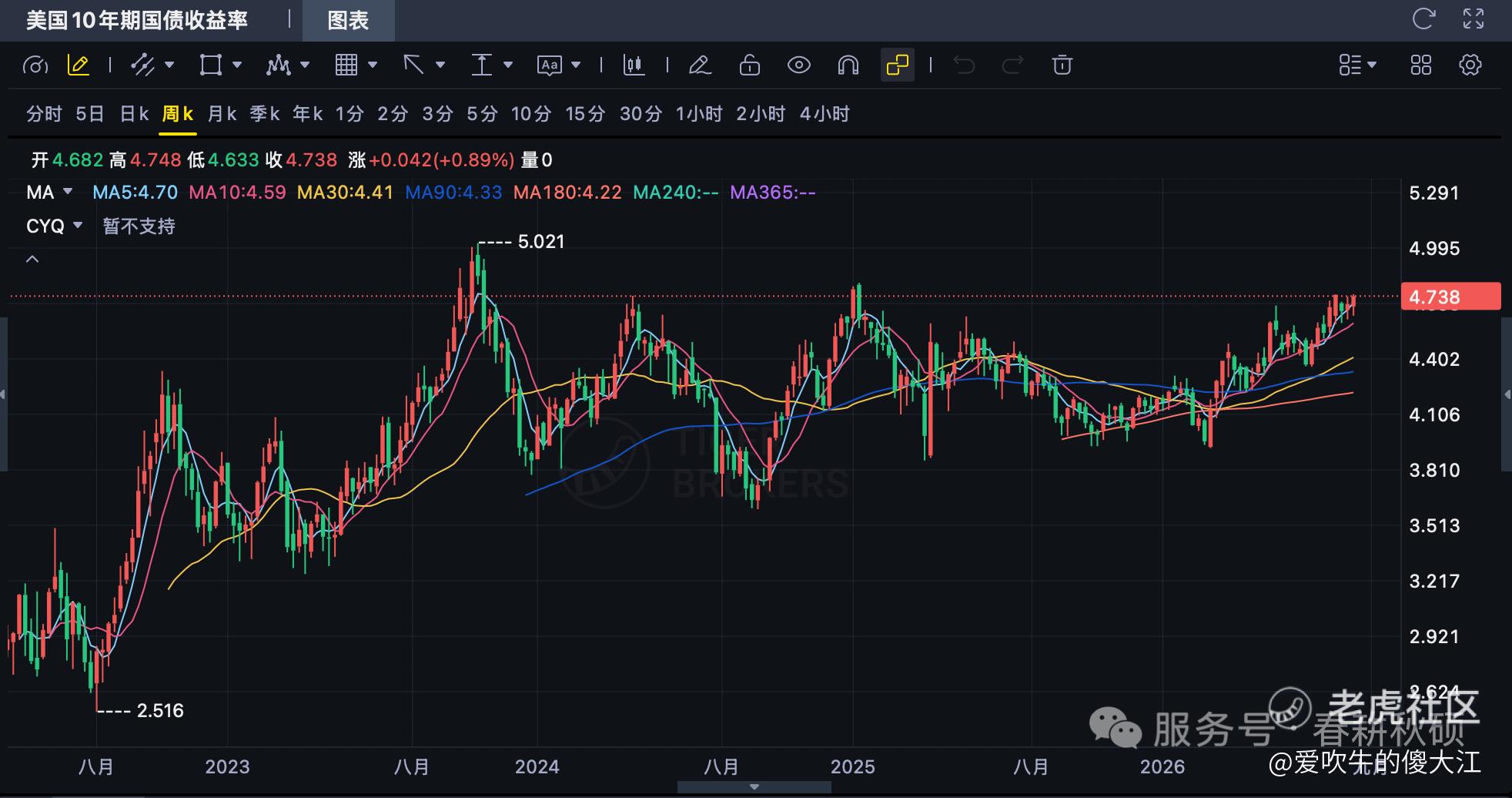Select the trend line drawing tool

pos(142,65)
